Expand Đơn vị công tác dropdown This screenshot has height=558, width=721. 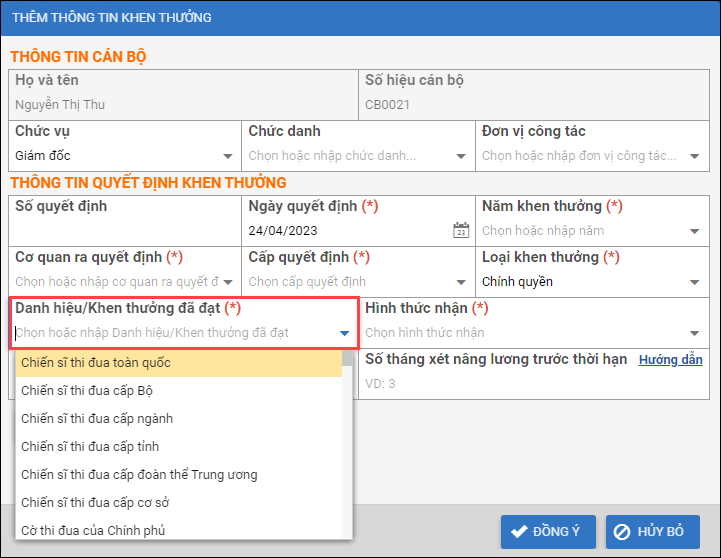694,156
